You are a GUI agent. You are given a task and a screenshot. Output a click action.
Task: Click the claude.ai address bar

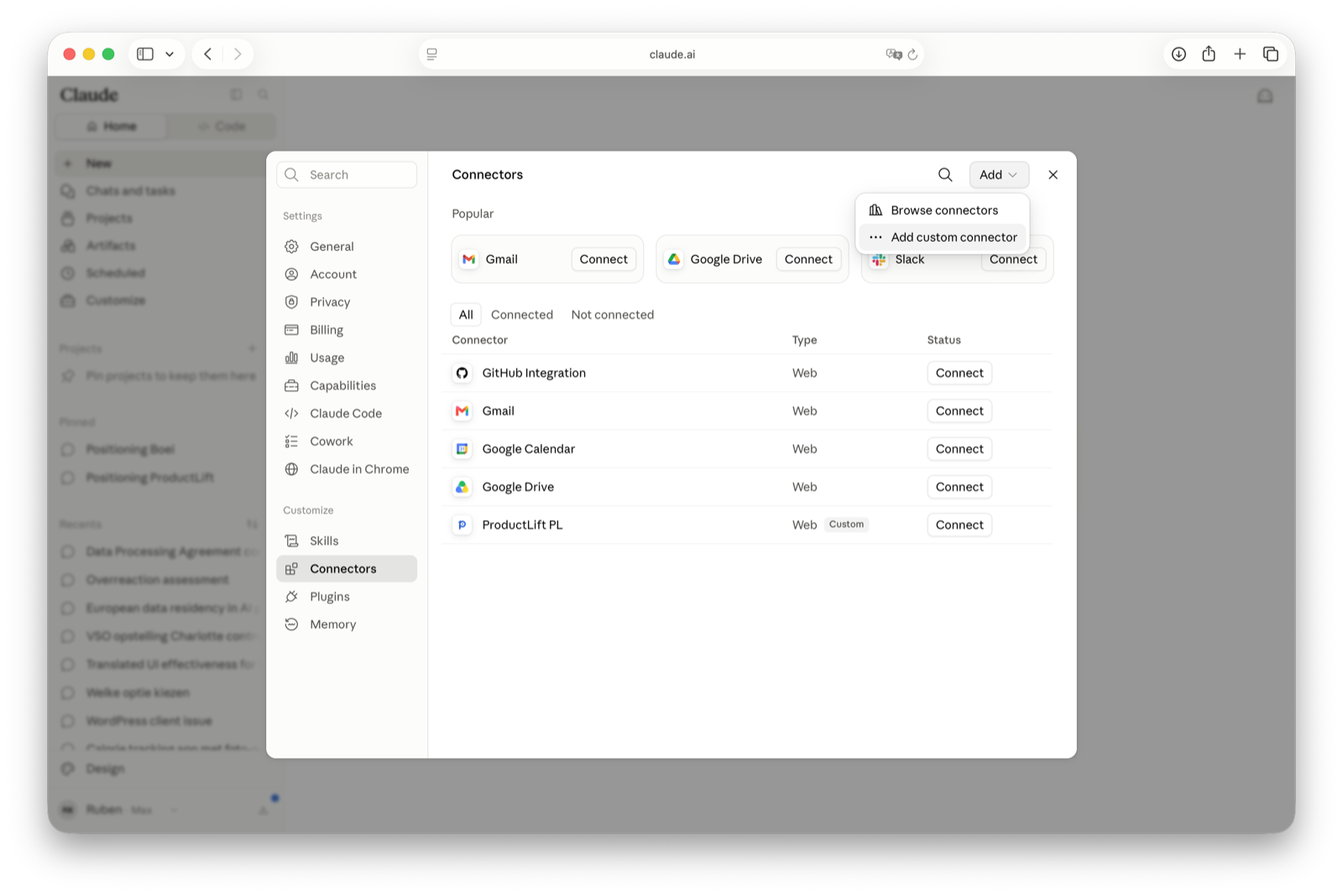pyautogui.click(x=671, y=54)
